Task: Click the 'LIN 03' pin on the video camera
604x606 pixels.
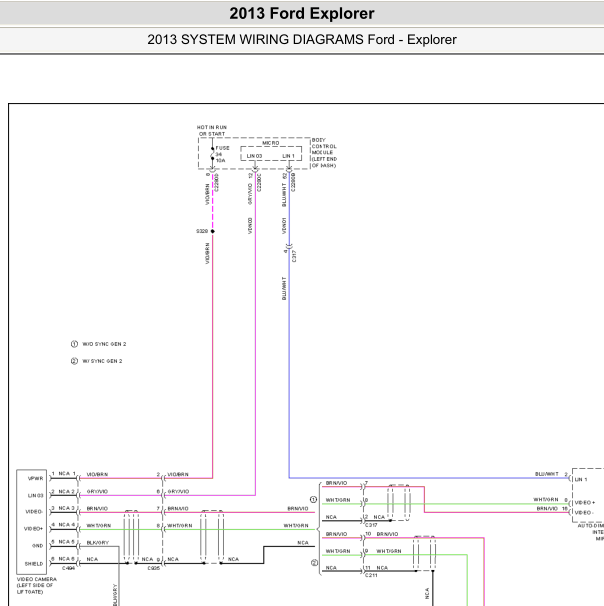Action: pos(36,495)
